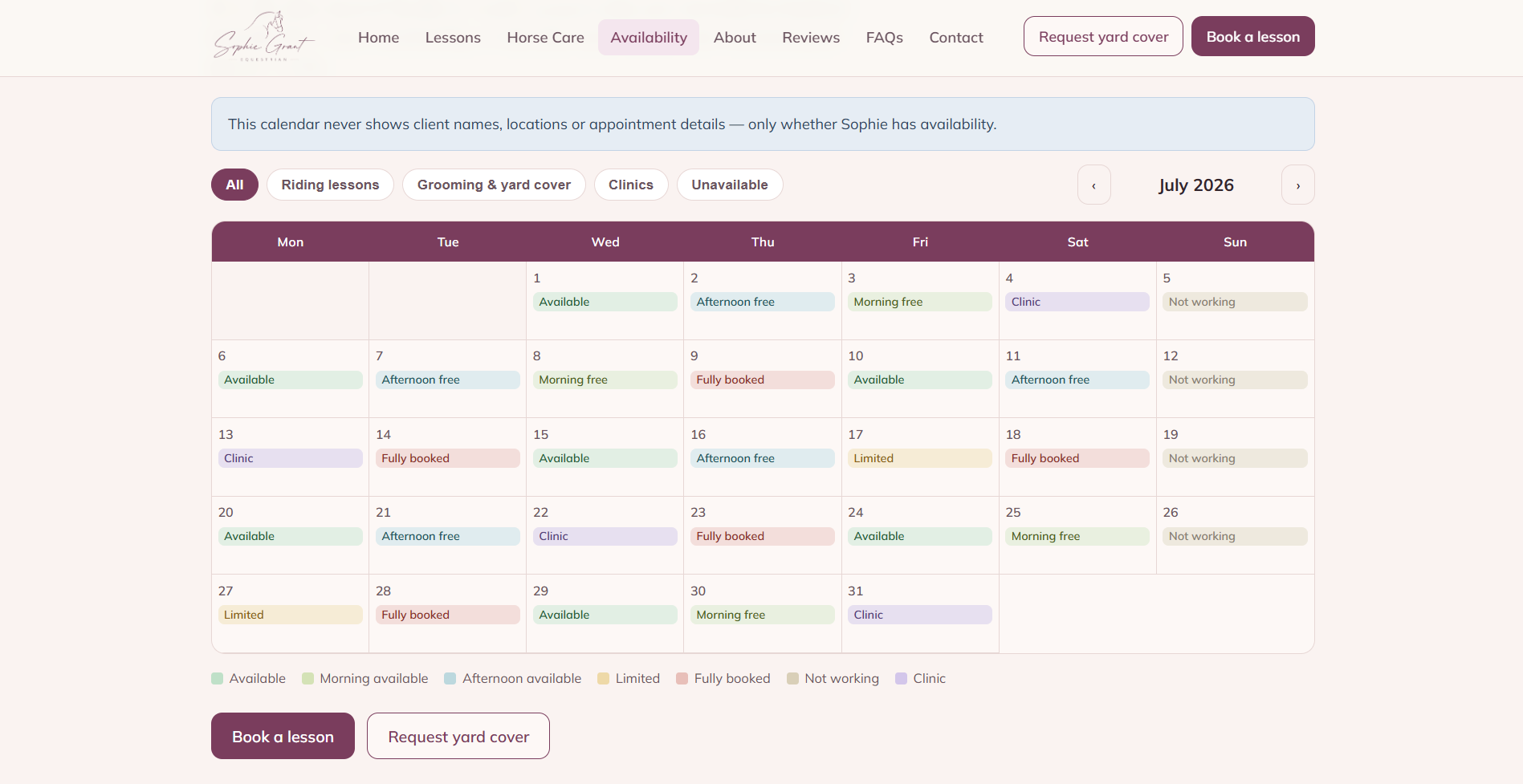The image size is (1523, 784).
Task: Click Available on July 6
Action: (290, 380)
